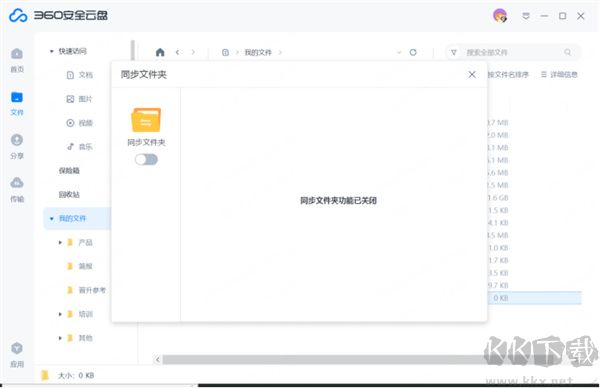The image size is (600, 388).
Task: Refresh the file list
Action: point(413,52)
